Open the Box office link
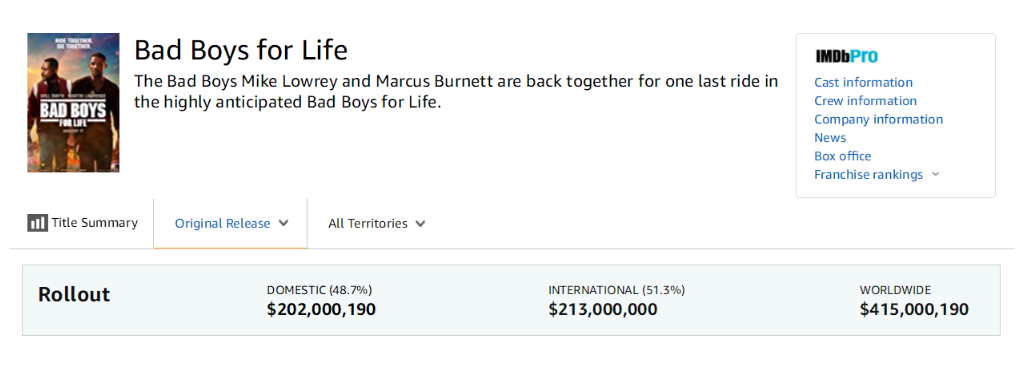 pyautogui.click(x=842, y=156)
